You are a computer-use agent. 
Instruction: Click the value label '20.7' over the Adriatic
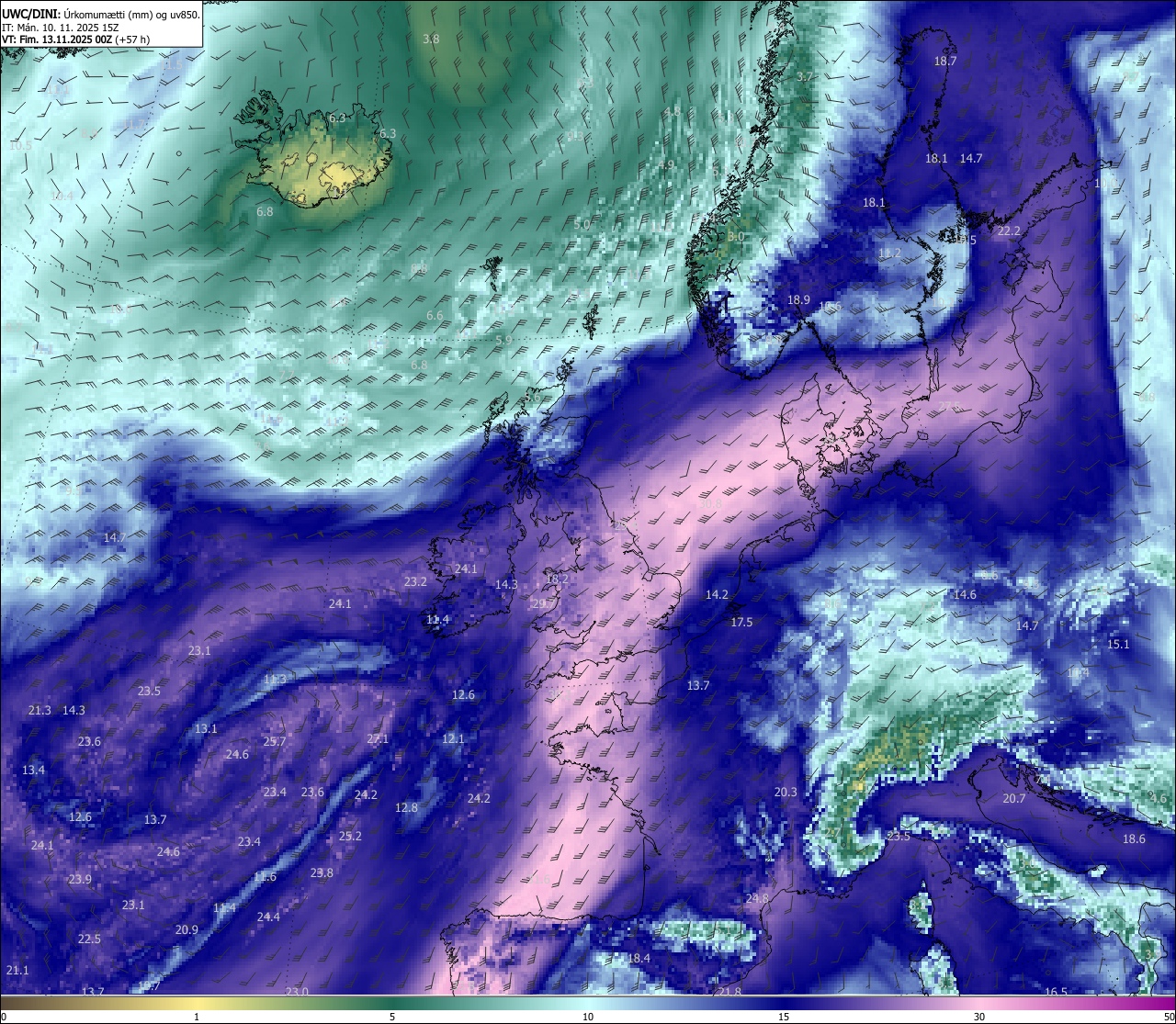pos(1013,799)
